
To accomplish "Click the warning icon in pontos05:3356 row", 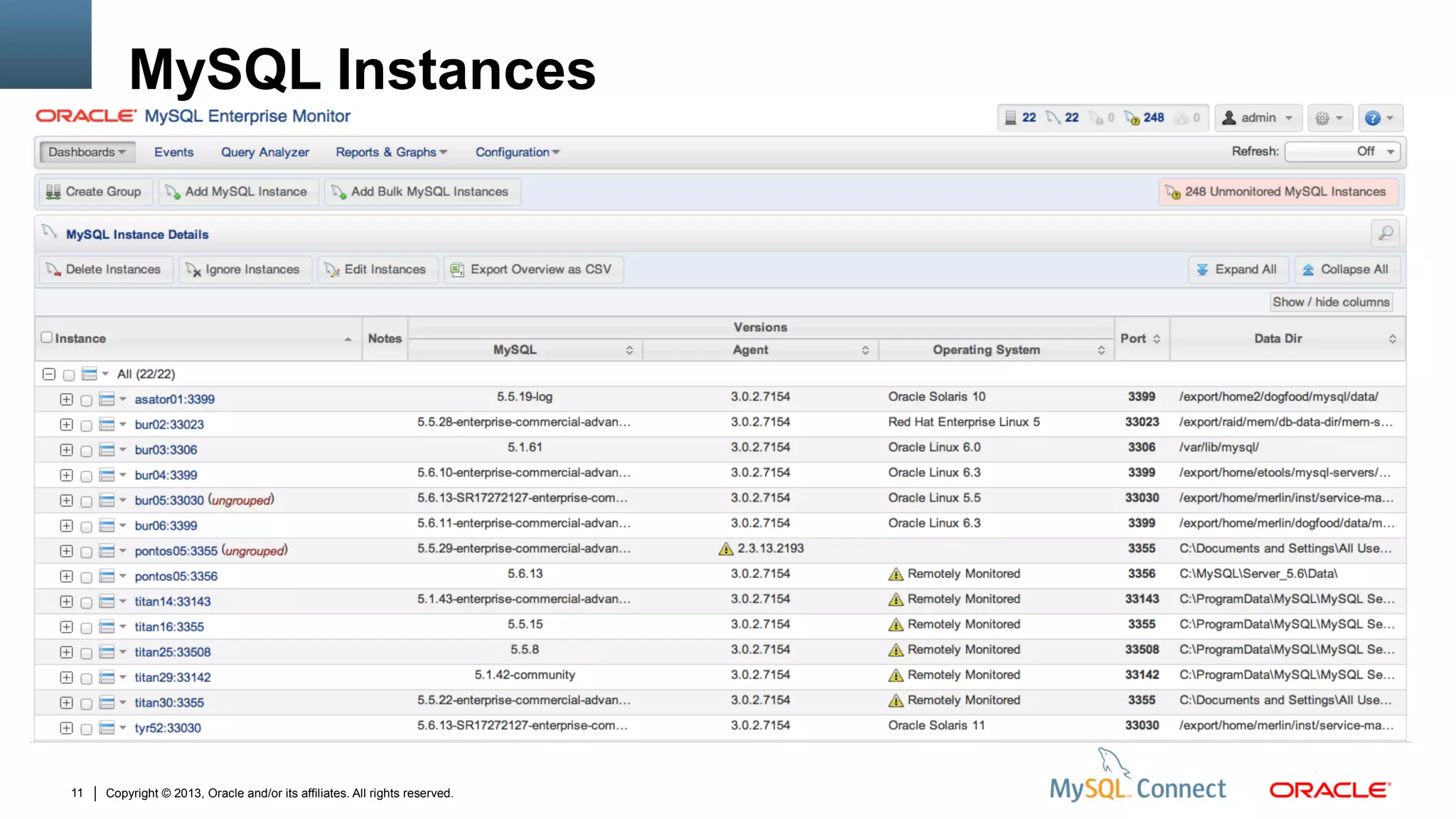I will coord(896,574).
